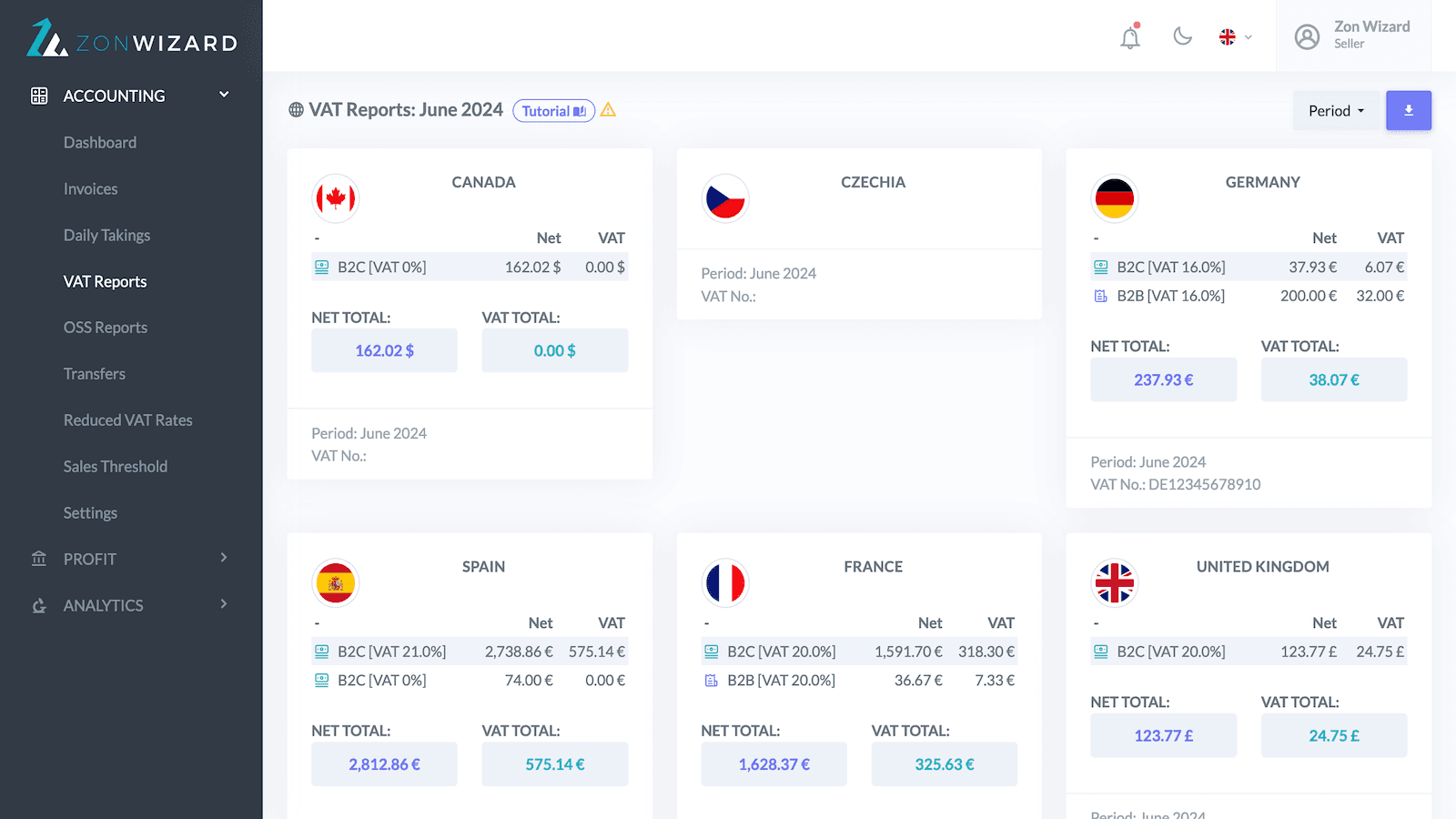Viewport: 1456px width, 819px height.
Task: Click the Tutorial badge link
Action: pos(553,111)
